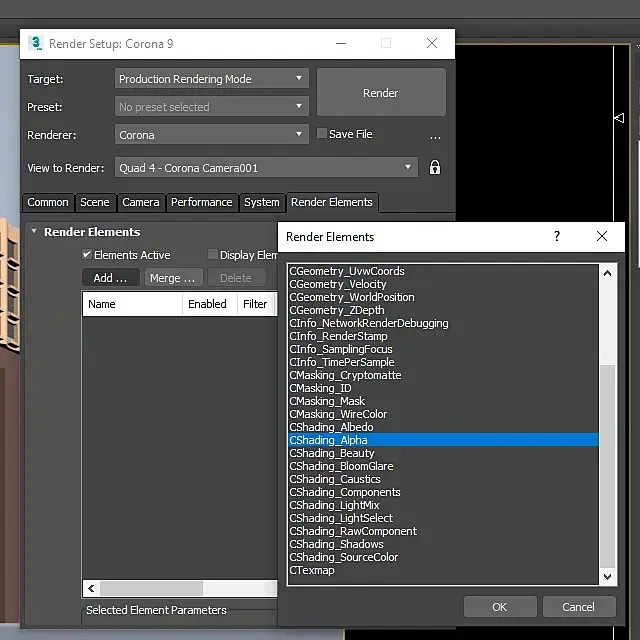This screenshot has height=640, width=640.
Task: Click the 3ds Max icon in Render Setup title bar
Action: [36, 43]
